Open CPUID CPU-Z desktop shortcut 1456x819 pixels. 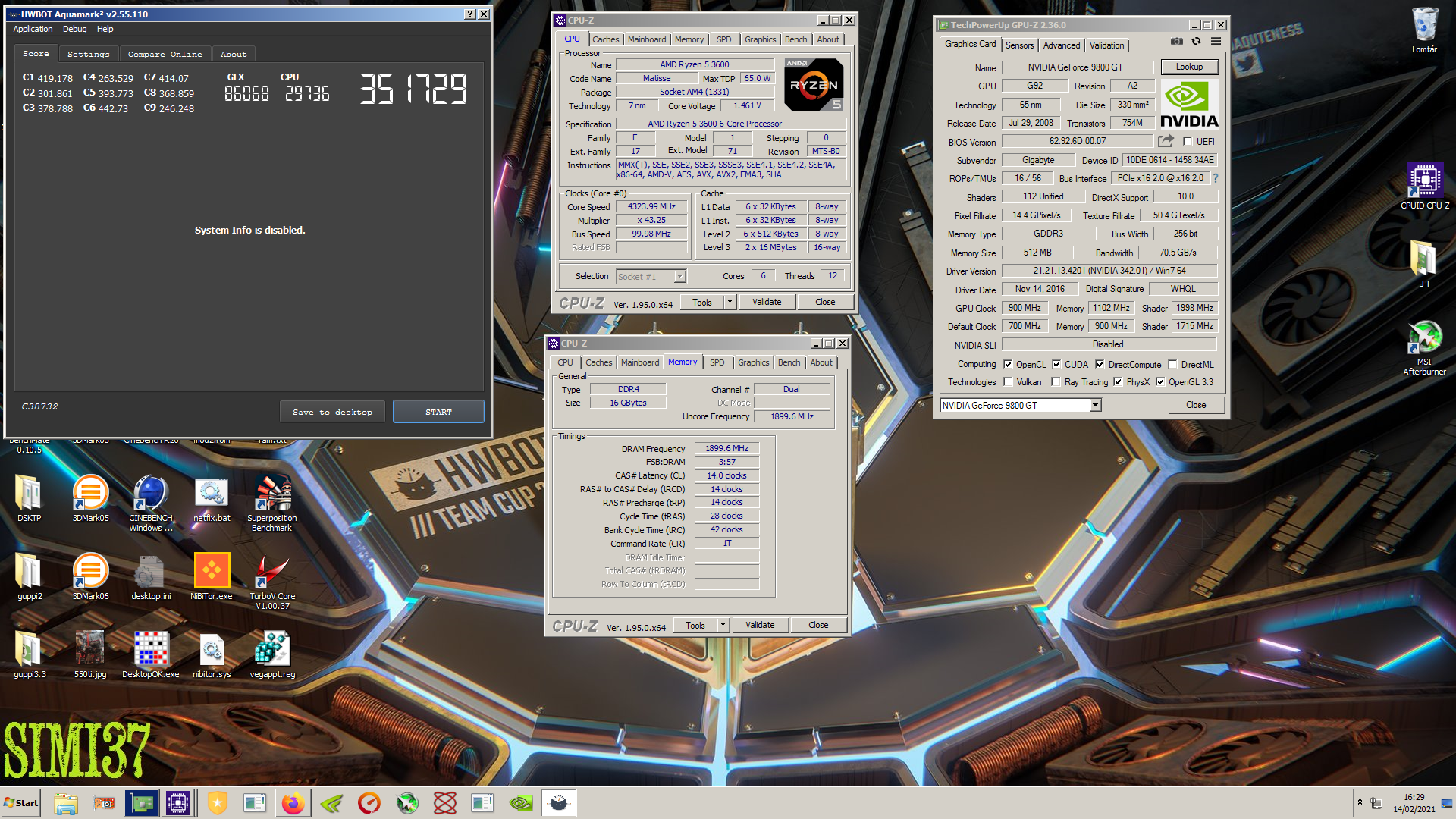1425,187
